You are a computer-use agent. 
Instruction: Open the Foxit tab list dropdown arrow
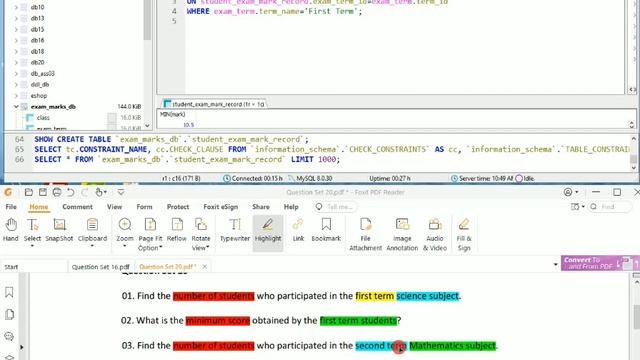coord(555,264)
